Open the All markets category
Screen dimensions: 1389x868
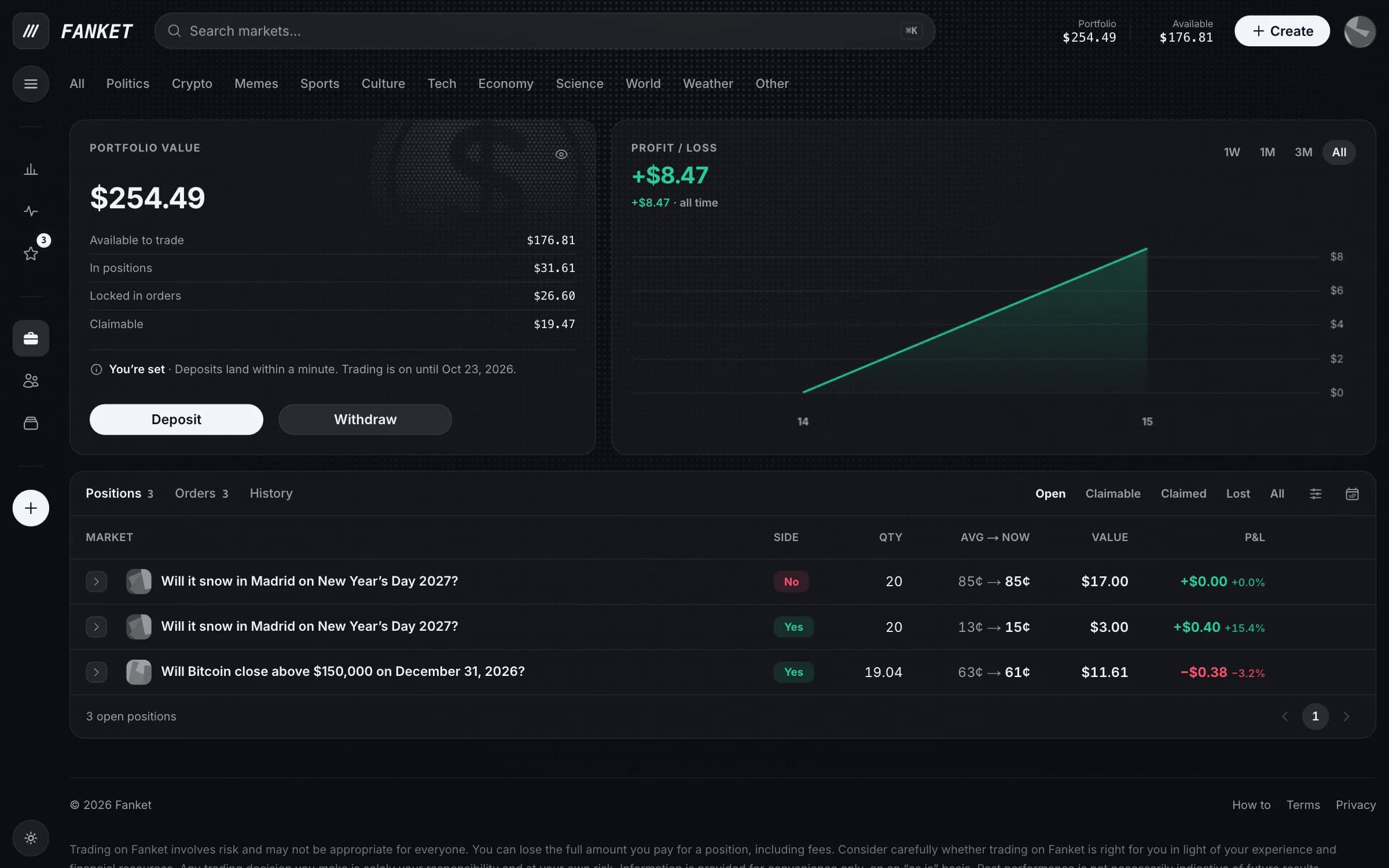pos(77,83)
